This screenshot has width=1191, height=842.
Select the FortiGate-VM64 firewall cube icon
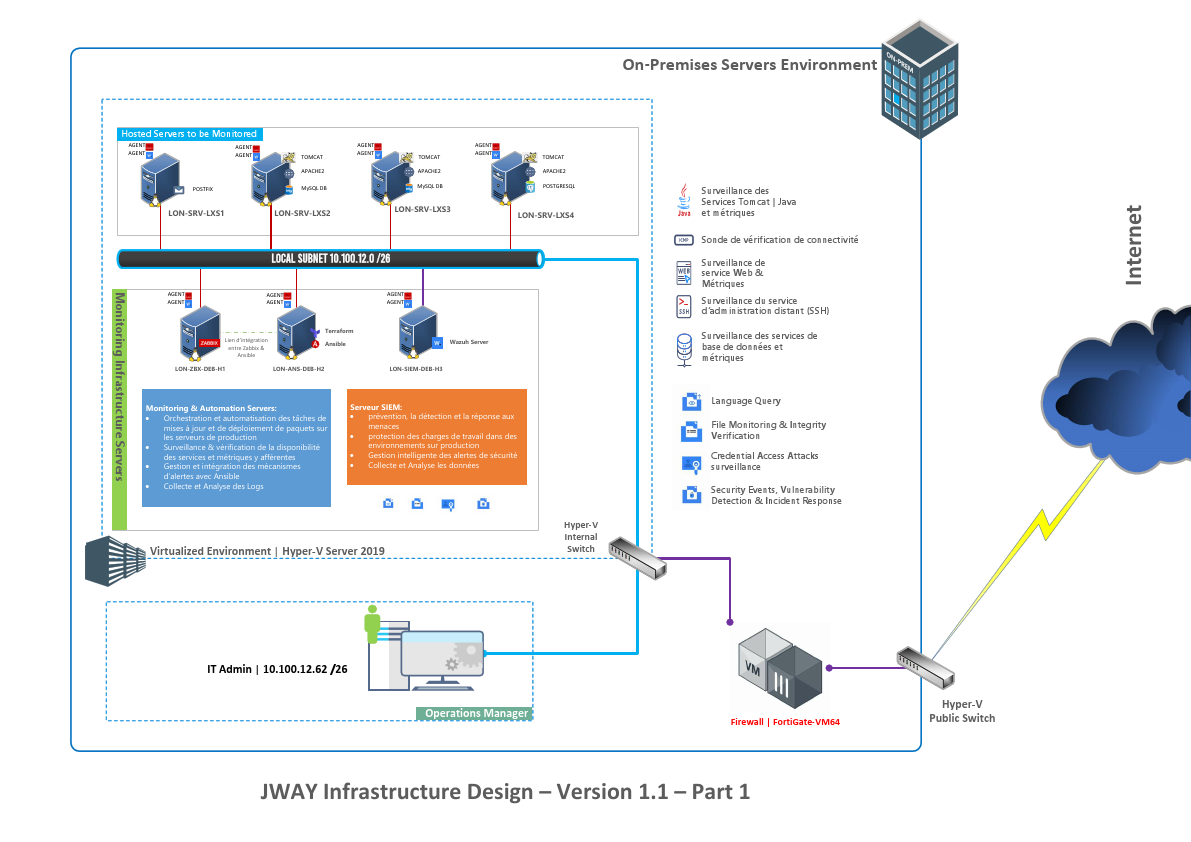[780, 668]
